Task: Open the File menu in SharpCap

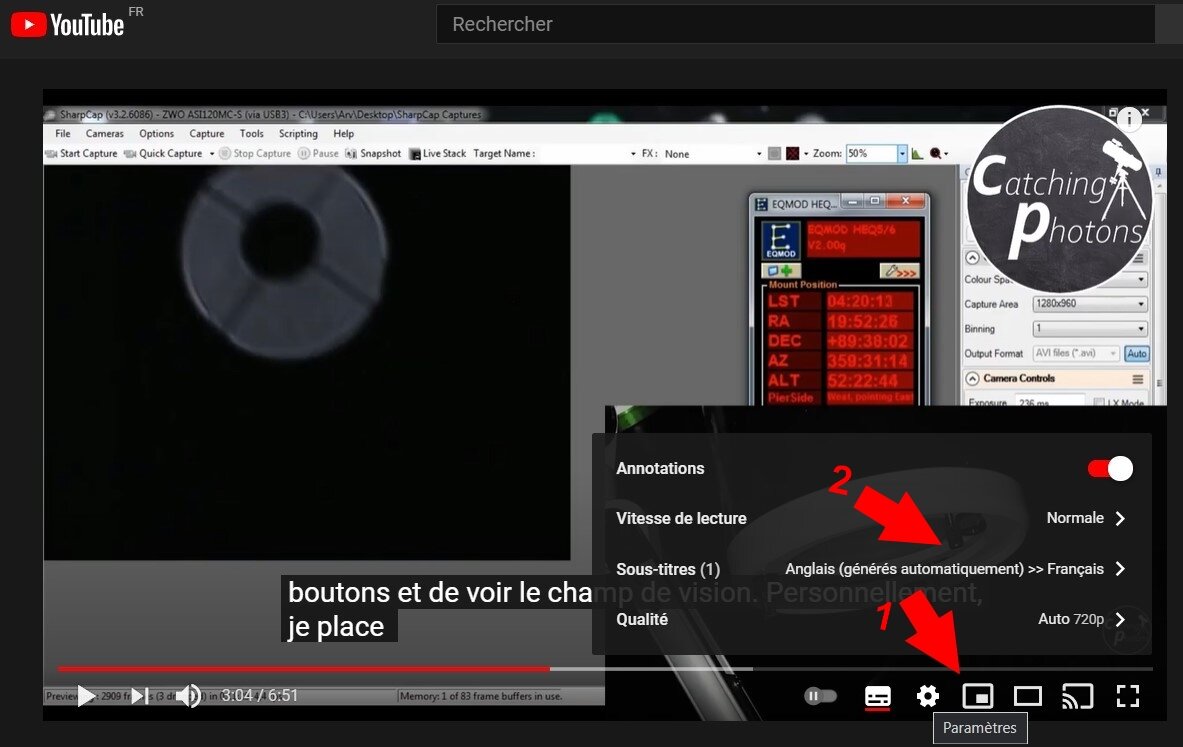Action: (63, 134)
